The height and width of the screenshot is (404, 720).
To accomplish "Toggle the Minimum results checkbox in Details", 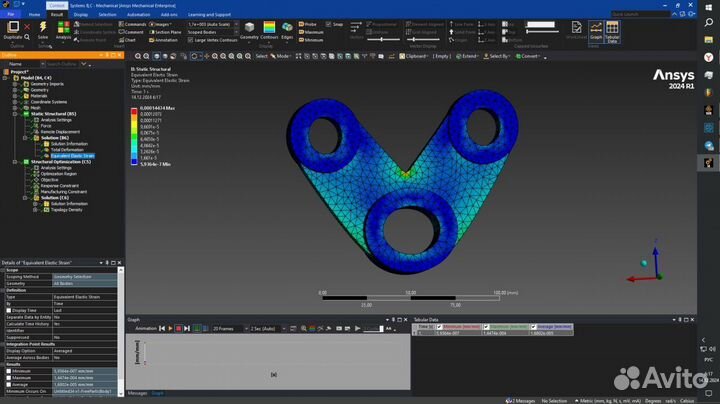I will tap(9, 371).
